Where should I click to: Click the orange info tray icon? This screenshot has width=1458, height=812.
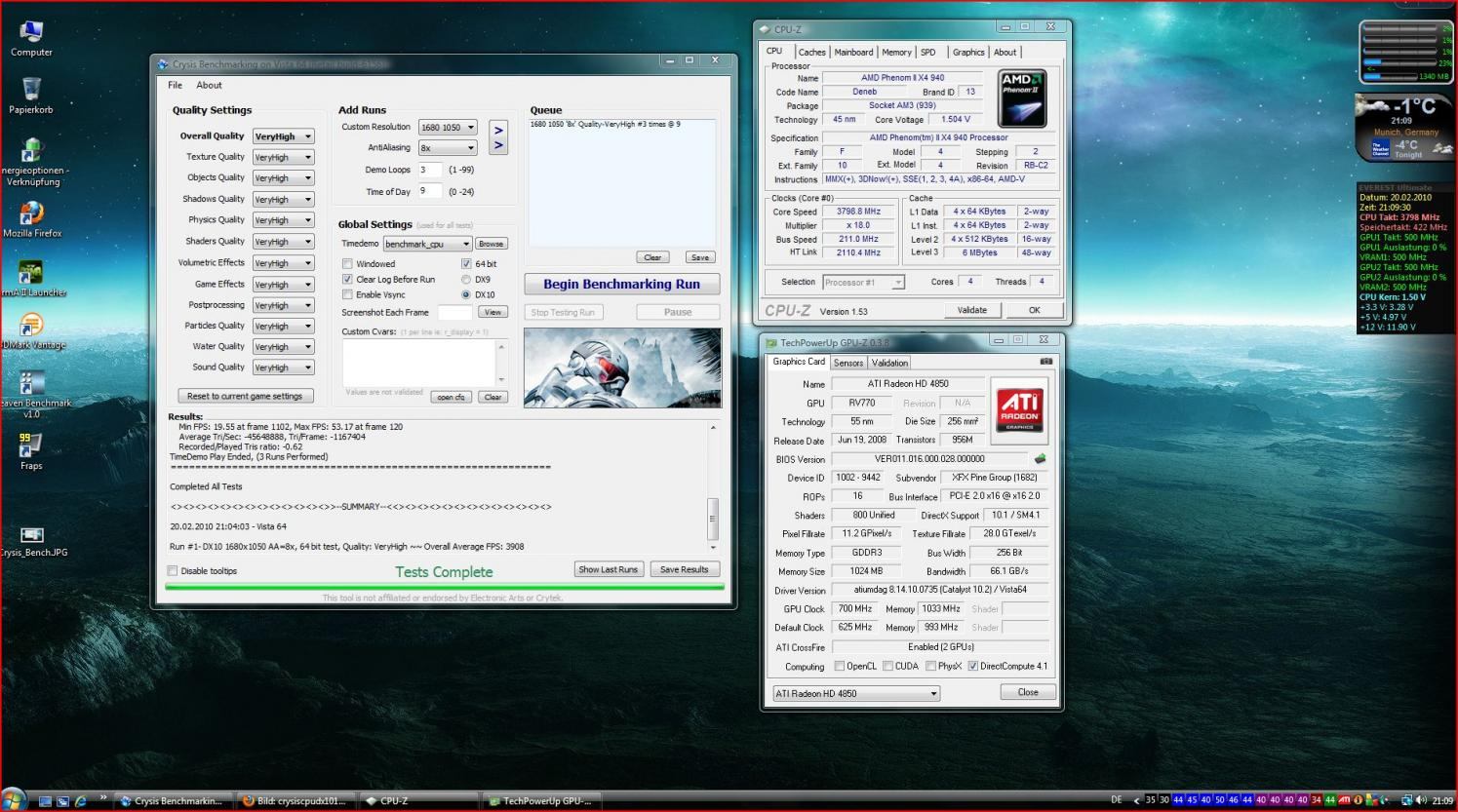point(1359,800)
